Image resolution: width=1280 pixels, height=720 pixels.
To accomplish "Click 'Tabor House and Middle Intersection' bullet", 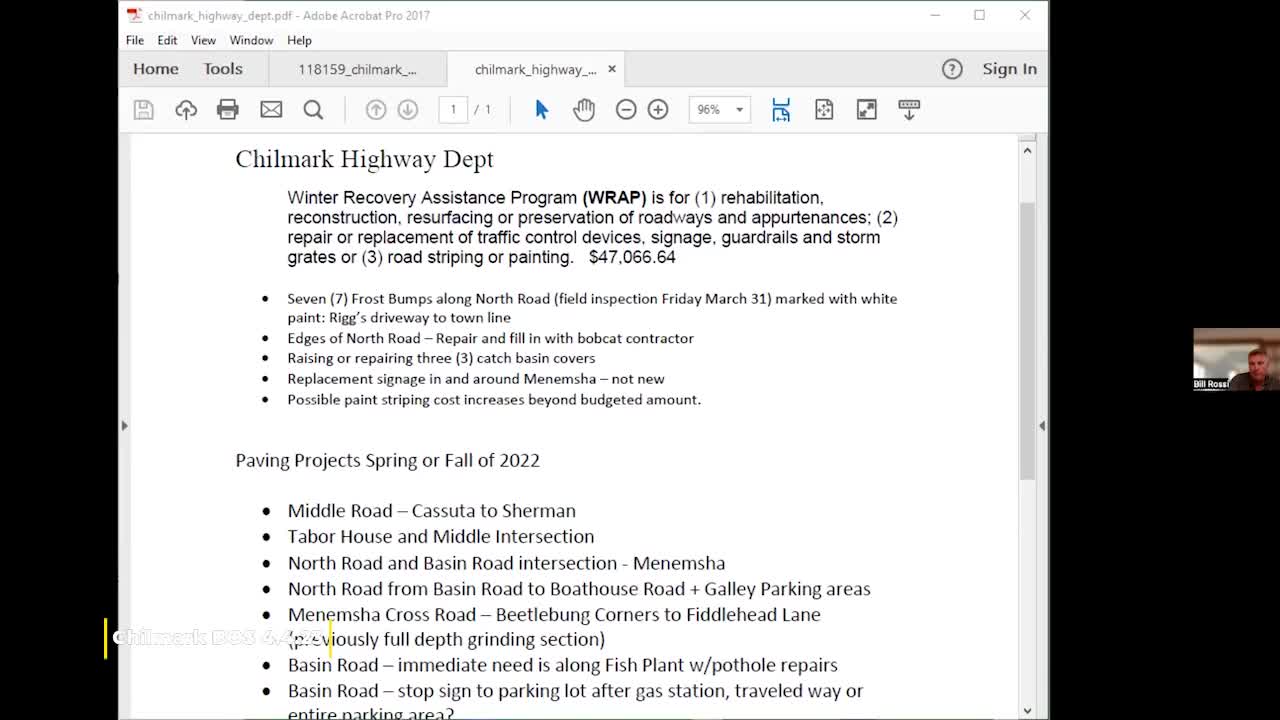I will tap(441, 537).
